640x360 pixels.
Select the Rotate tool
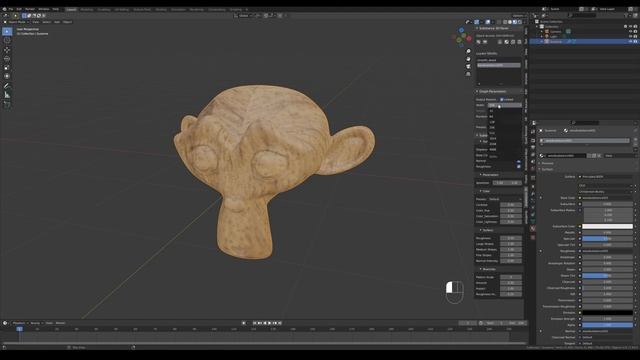(x=7, y=59)
